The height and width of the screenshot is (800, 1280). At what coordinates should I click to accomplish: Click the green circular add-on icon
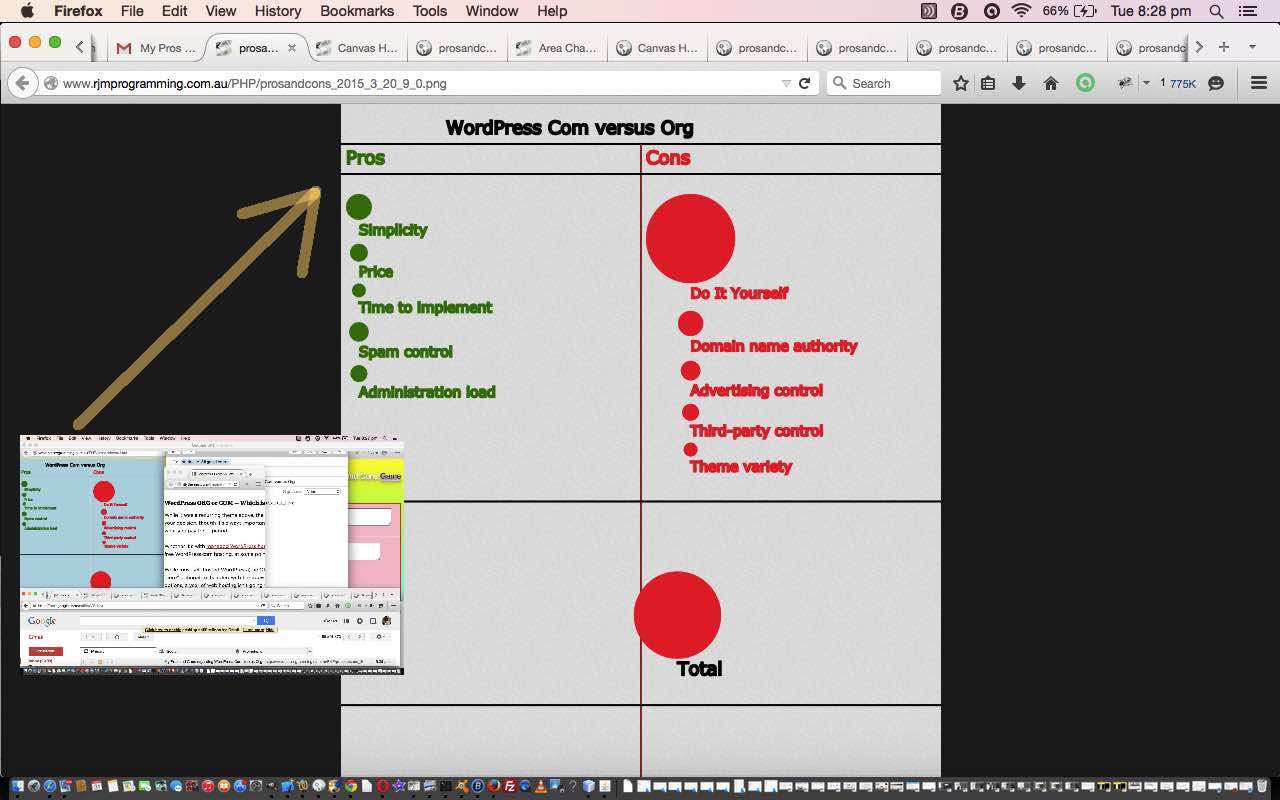pyautogui.click(x=1085, y=83)
